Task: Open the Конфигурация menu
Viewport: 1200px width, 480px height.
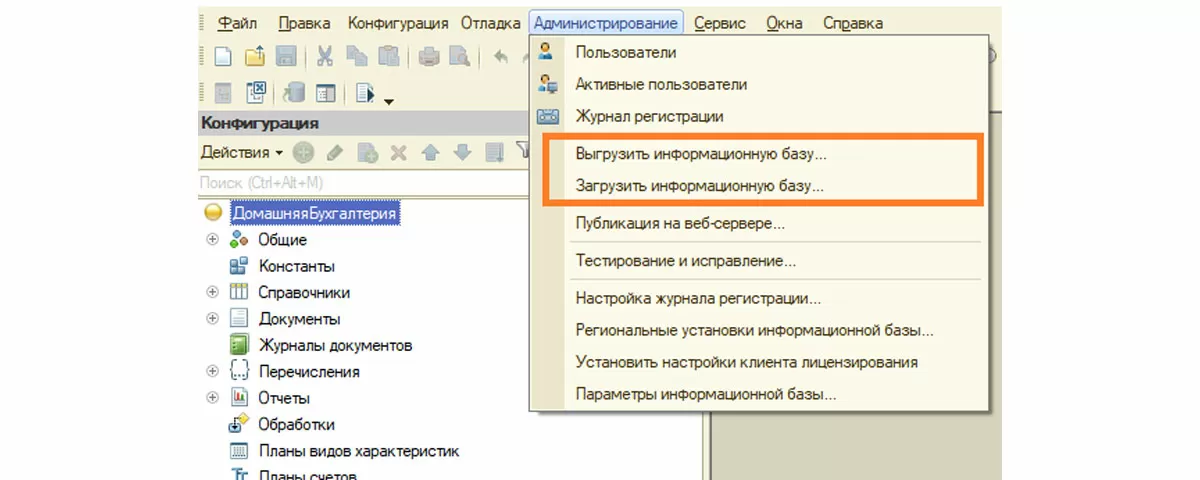Action: (398, 23)
